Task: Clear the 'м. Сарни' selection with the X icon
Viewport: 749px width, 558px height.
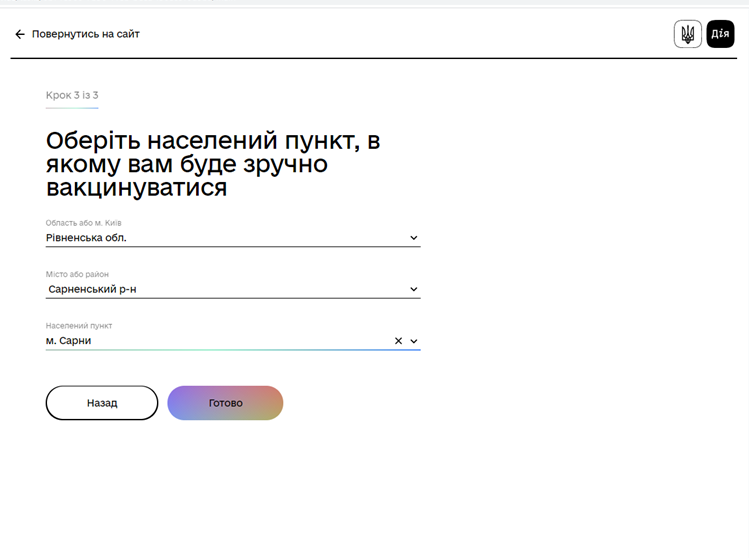Action: tap(398, 341)
